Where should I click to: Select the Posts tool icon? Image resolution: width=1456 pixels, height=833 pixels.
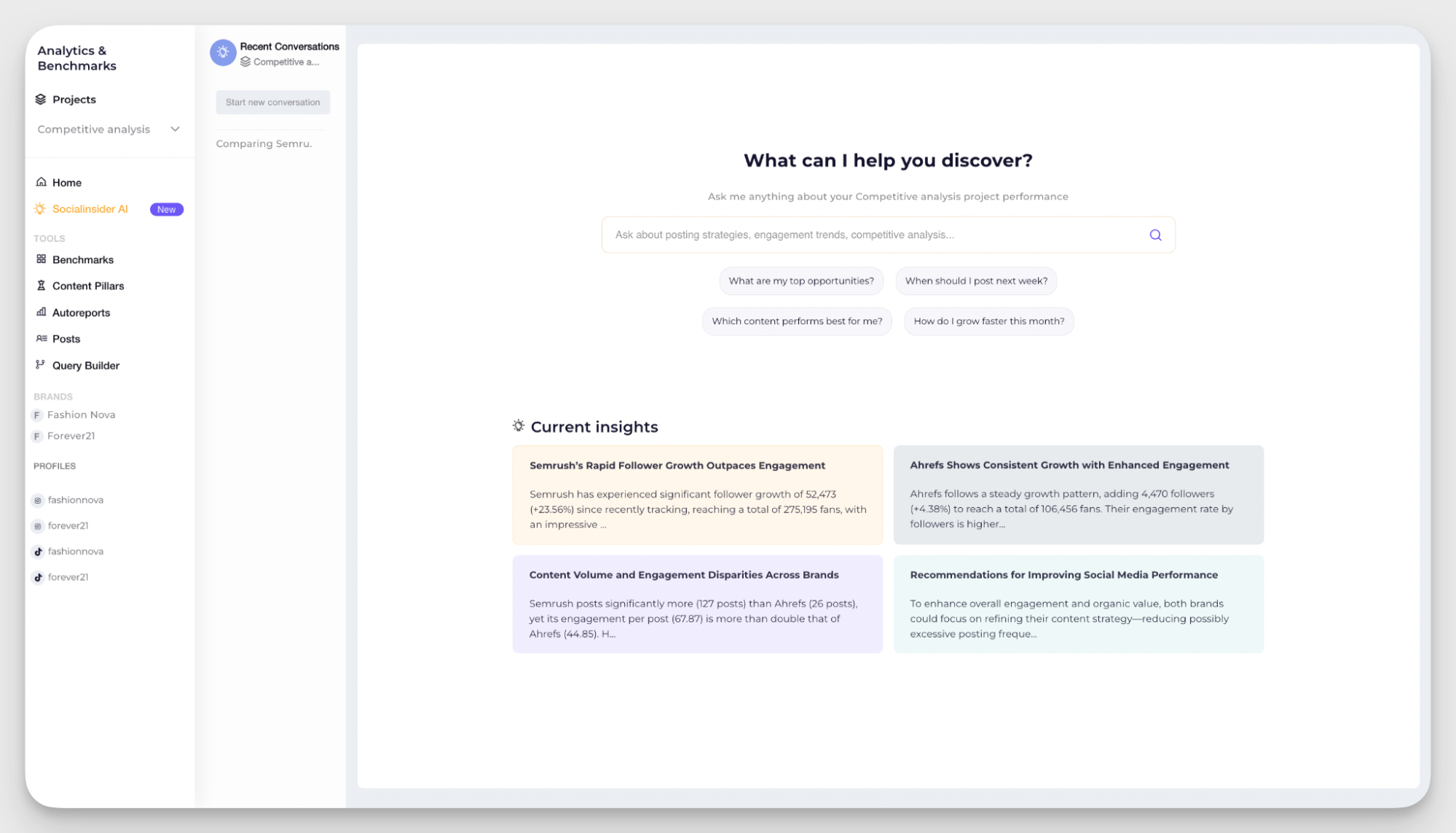[x=40, y=339]
